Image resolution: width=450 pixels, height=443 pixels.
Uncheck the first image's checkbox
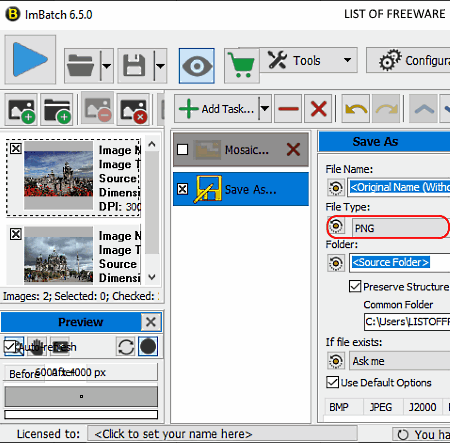point(16,148)
